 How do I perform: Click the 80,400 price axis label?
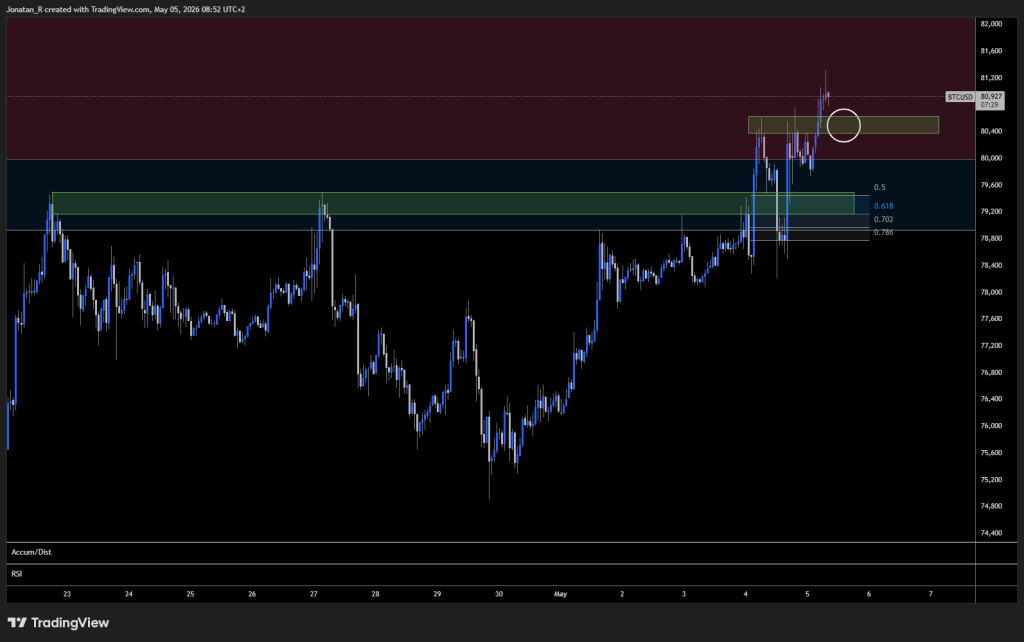pyautogui.click(x=991, y=131)
